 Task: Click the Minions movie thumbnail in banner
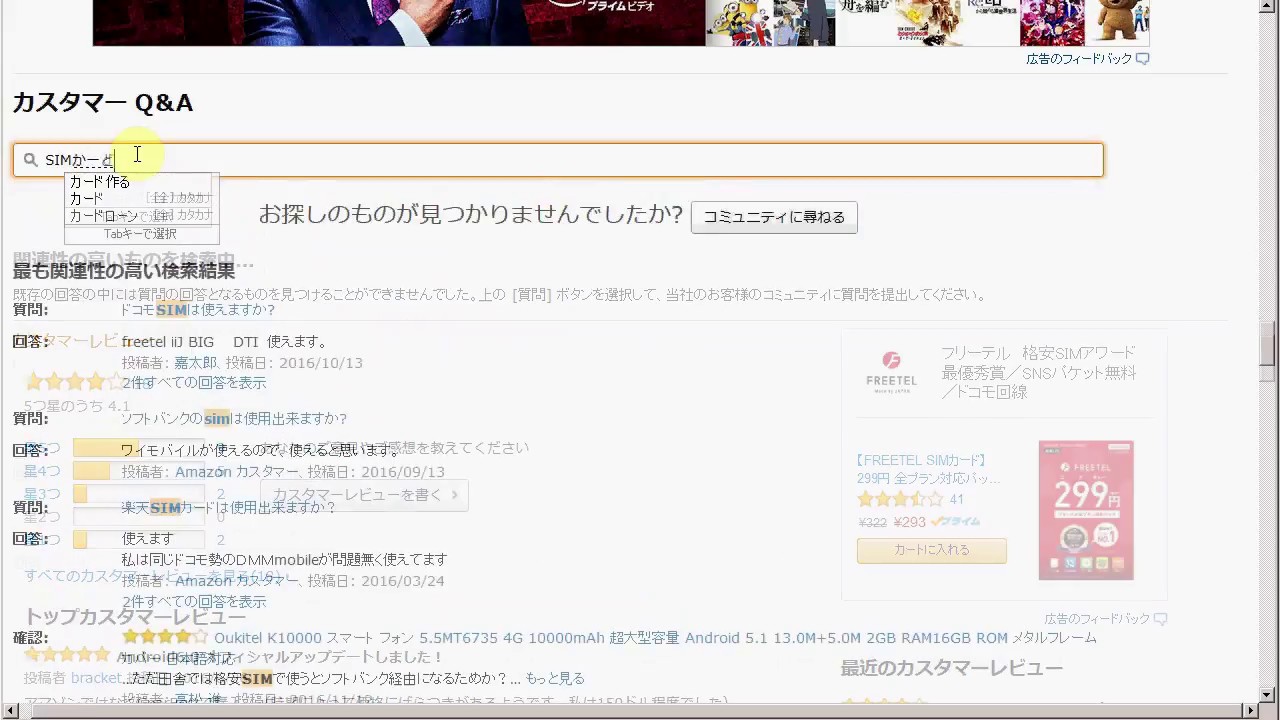tap(739, 23)
